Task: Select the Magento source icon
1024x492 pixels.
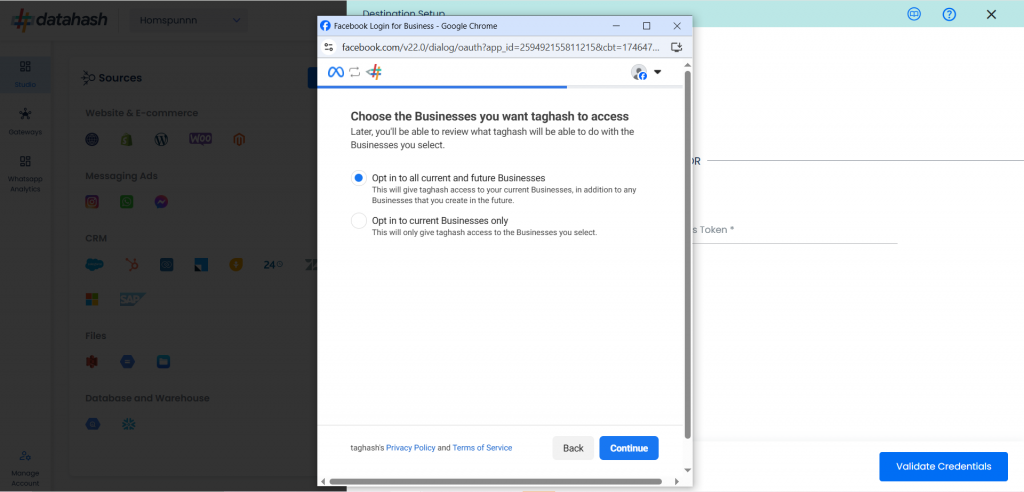Action: pos(239,139)
